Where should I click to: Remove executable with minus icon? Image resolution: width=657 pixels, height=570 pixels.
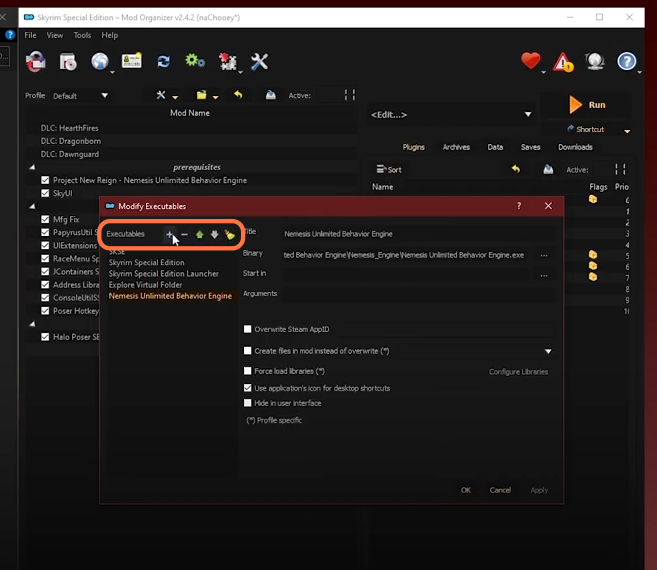[x=184, y=235]
